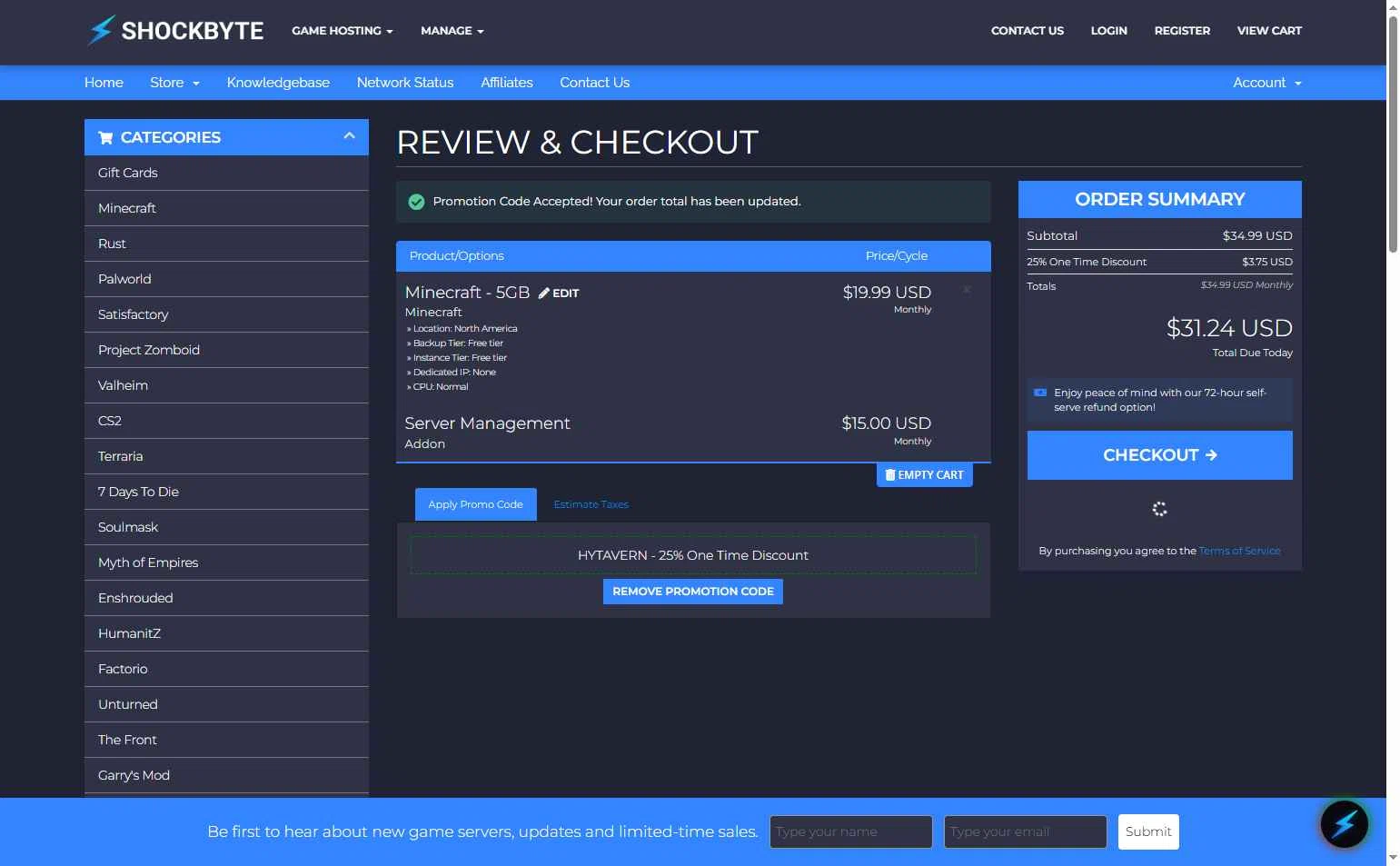The image size is (1400, 866).
Task: Select the Apply Promo Code tab
Action: [x=475, y=504]
